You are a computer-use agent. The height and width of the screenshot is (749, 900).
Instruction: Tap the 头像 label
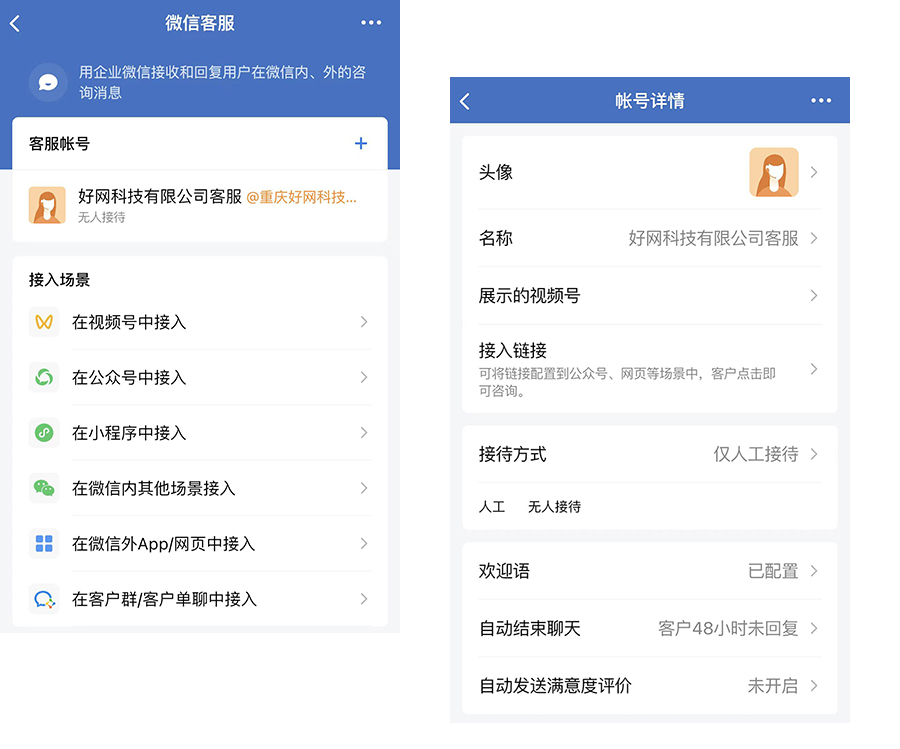point(495,172)
